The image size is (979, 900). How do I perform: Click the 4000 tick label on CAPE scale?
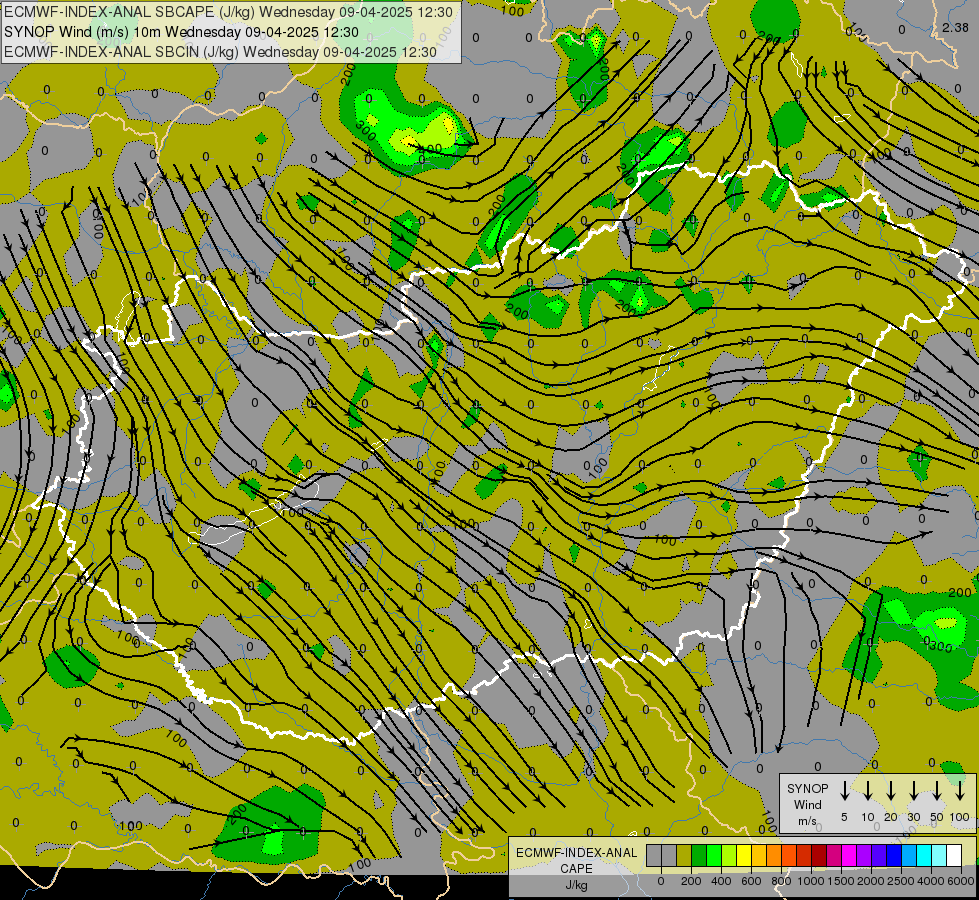click(x=931, y=881)
